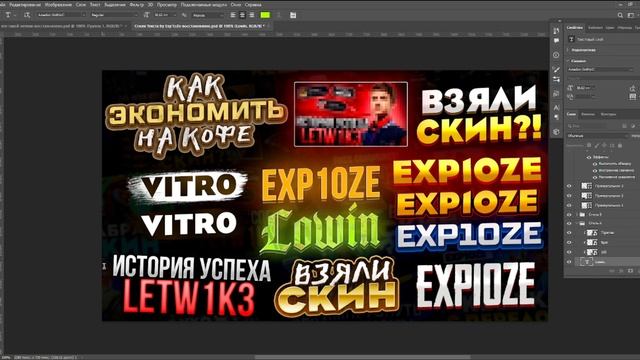The width and height of the screenshot is (640, 360).
Task: Switch to the Контуры tab
Action: [x=608, y=115]
